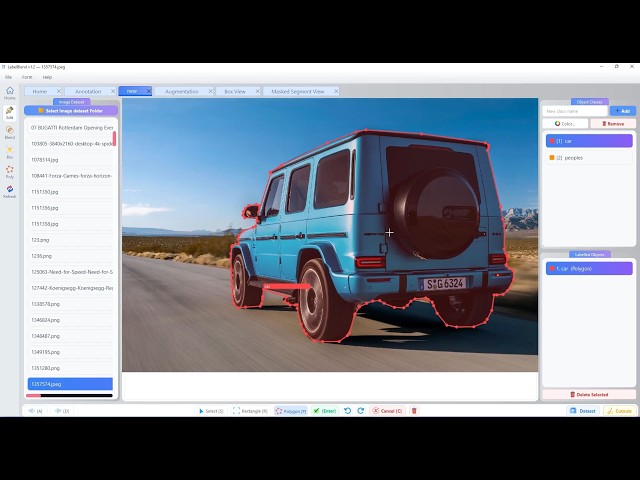Viewport: 640px width, 480px height.
Task: Click the progress bar under file list
Action: pyautogui.click(x=69, y=396)
